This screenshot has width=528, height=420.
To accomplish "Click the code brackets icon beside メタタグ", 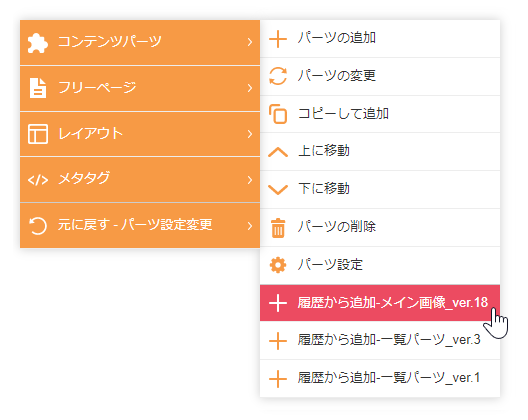I will tap(38, 180).
